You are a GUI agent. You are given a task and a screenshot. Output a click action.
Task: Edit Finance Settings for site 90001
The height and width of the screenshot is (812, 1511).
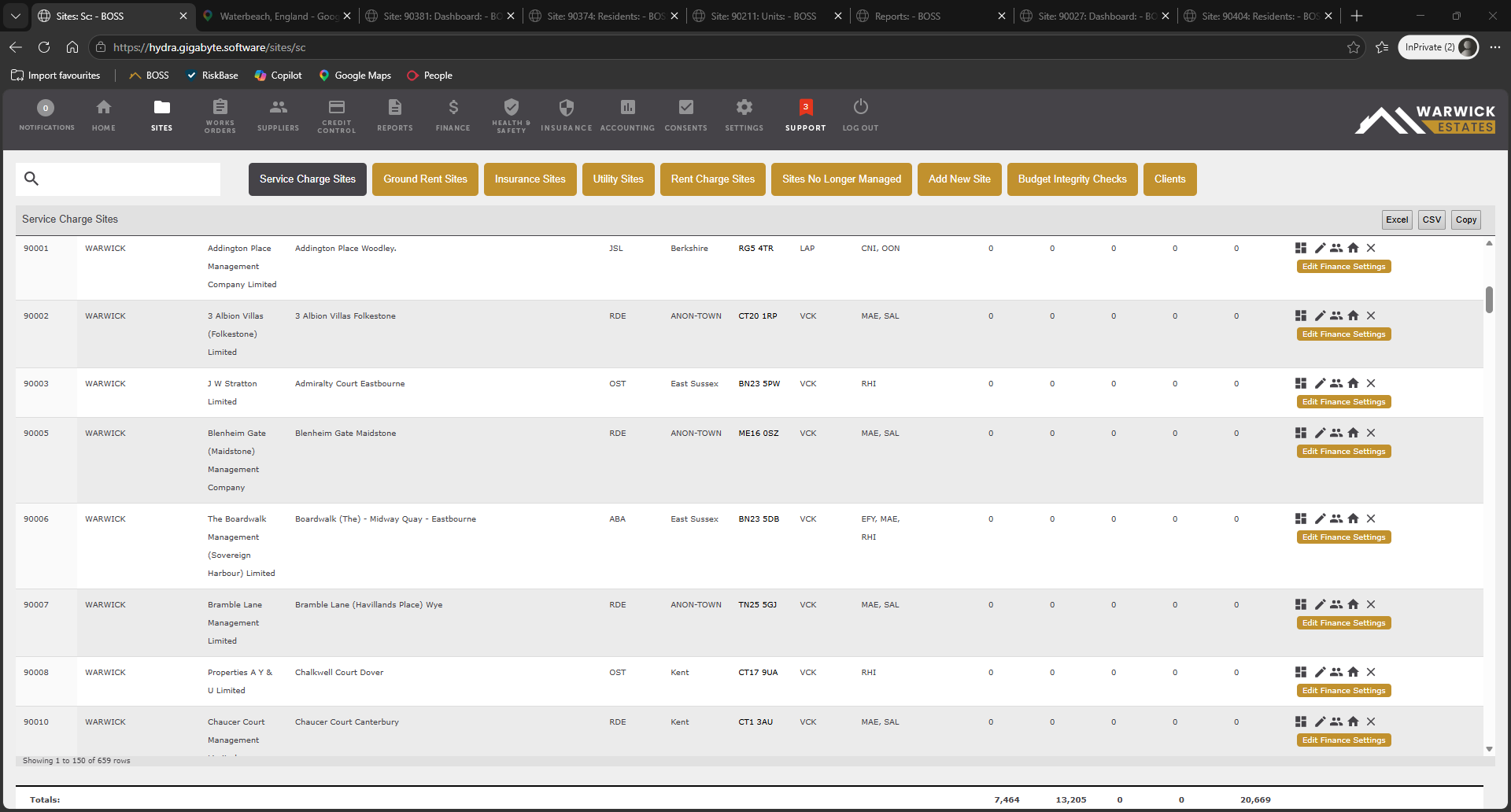click(1344, 267)
